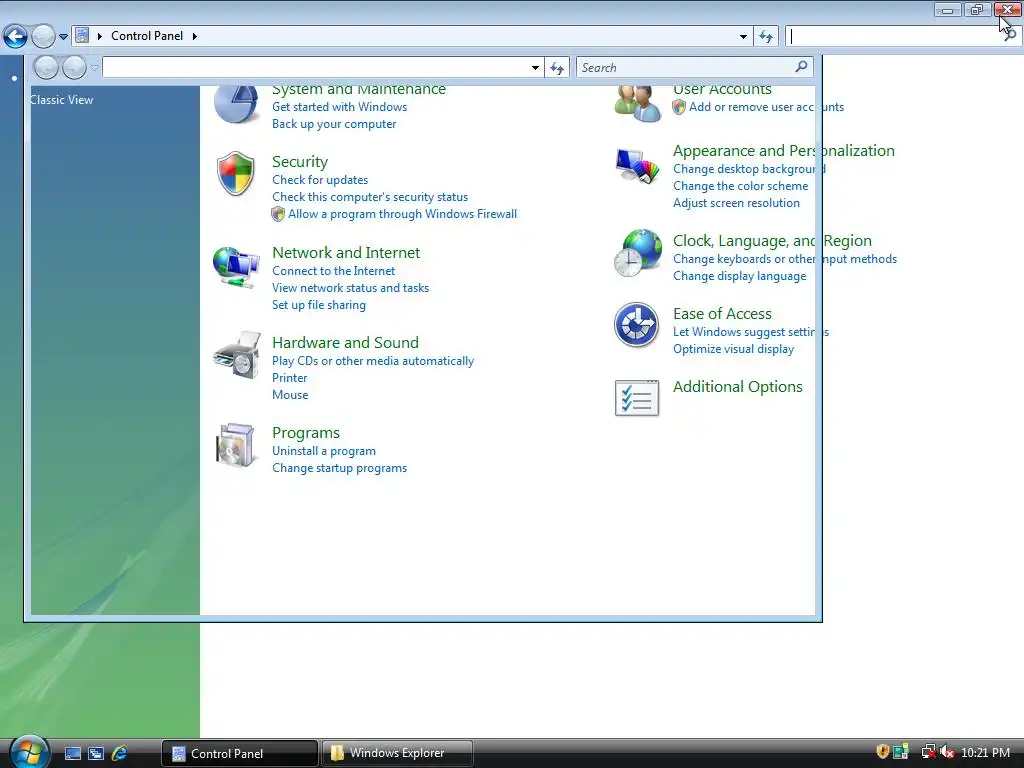Click Allow a program through Windows Firewall
The height and width of the screenshot is (768, 1024).
[x=402, y=214]
